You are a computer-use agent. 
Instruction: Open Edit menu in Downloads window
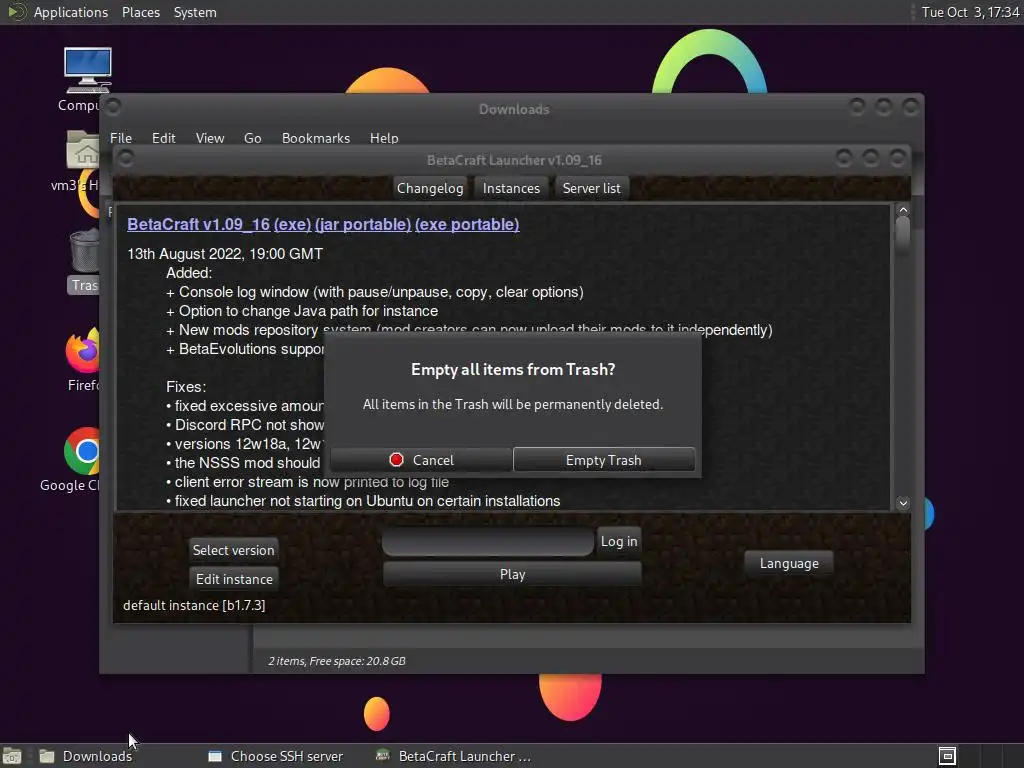coord(163,138)
